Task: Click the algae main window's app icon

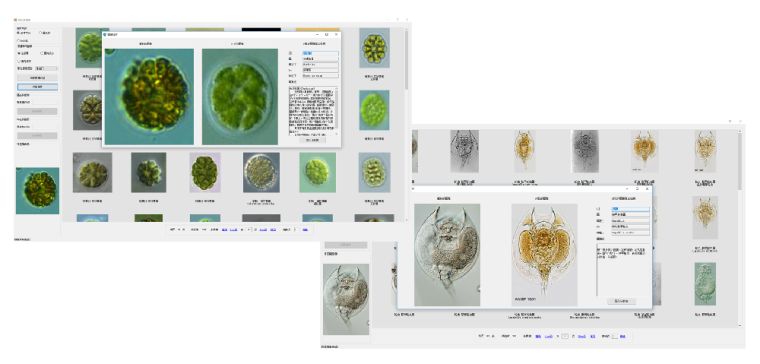Action: coord(16,20)
